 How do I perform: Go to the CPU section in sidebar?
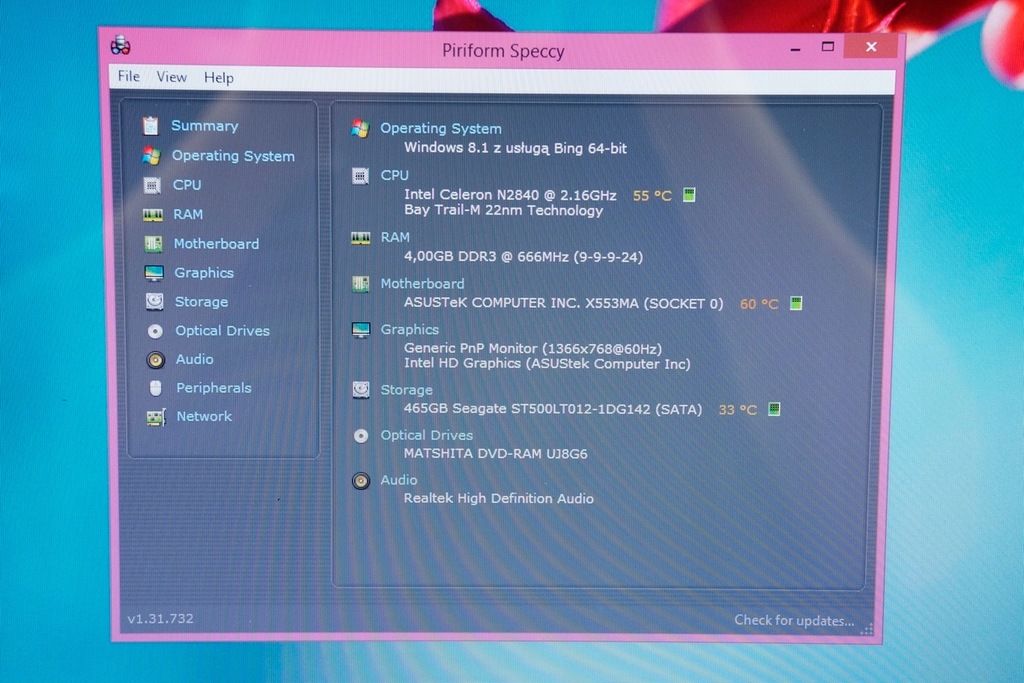[187, 185]
